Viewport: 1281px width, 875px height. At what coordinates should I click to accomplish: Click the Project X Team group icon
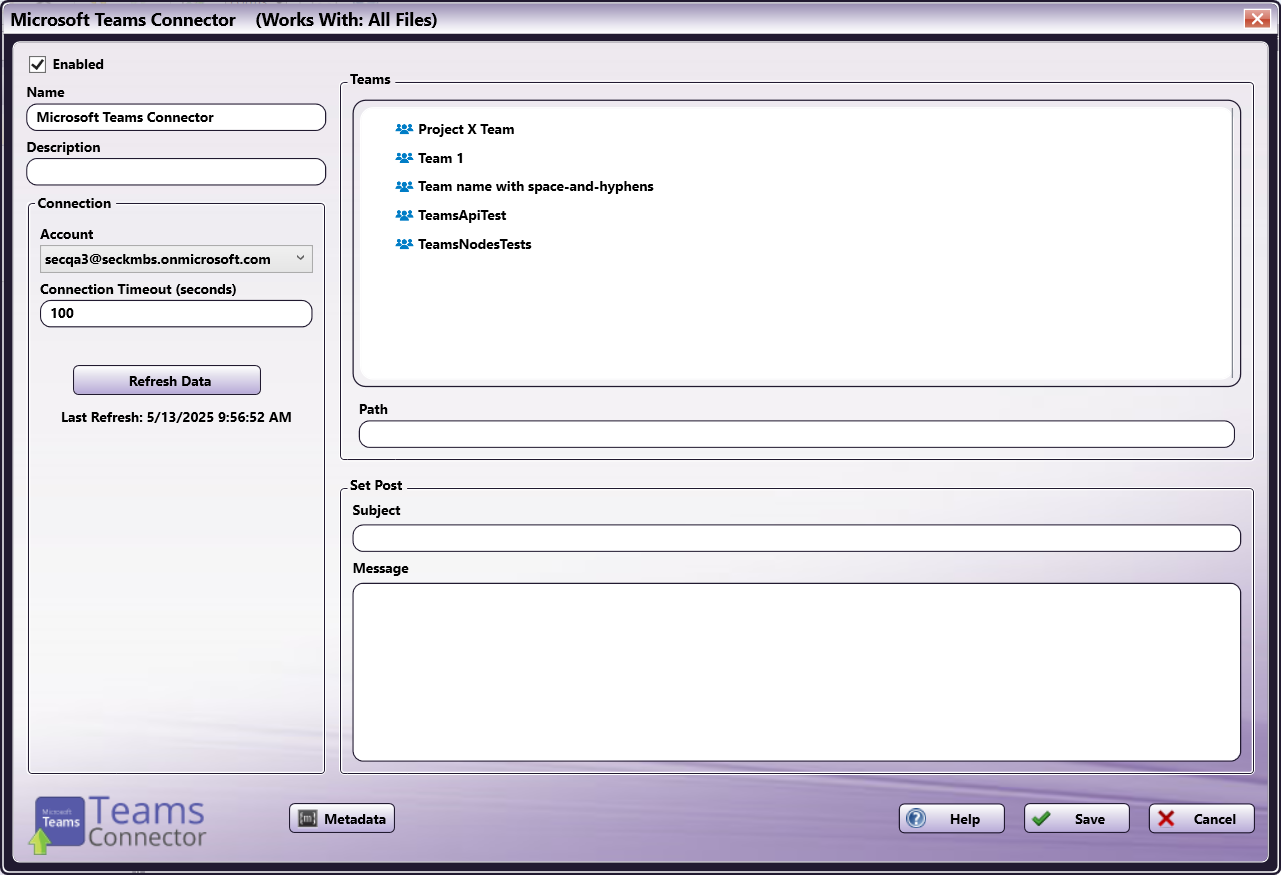click(404, 129)
